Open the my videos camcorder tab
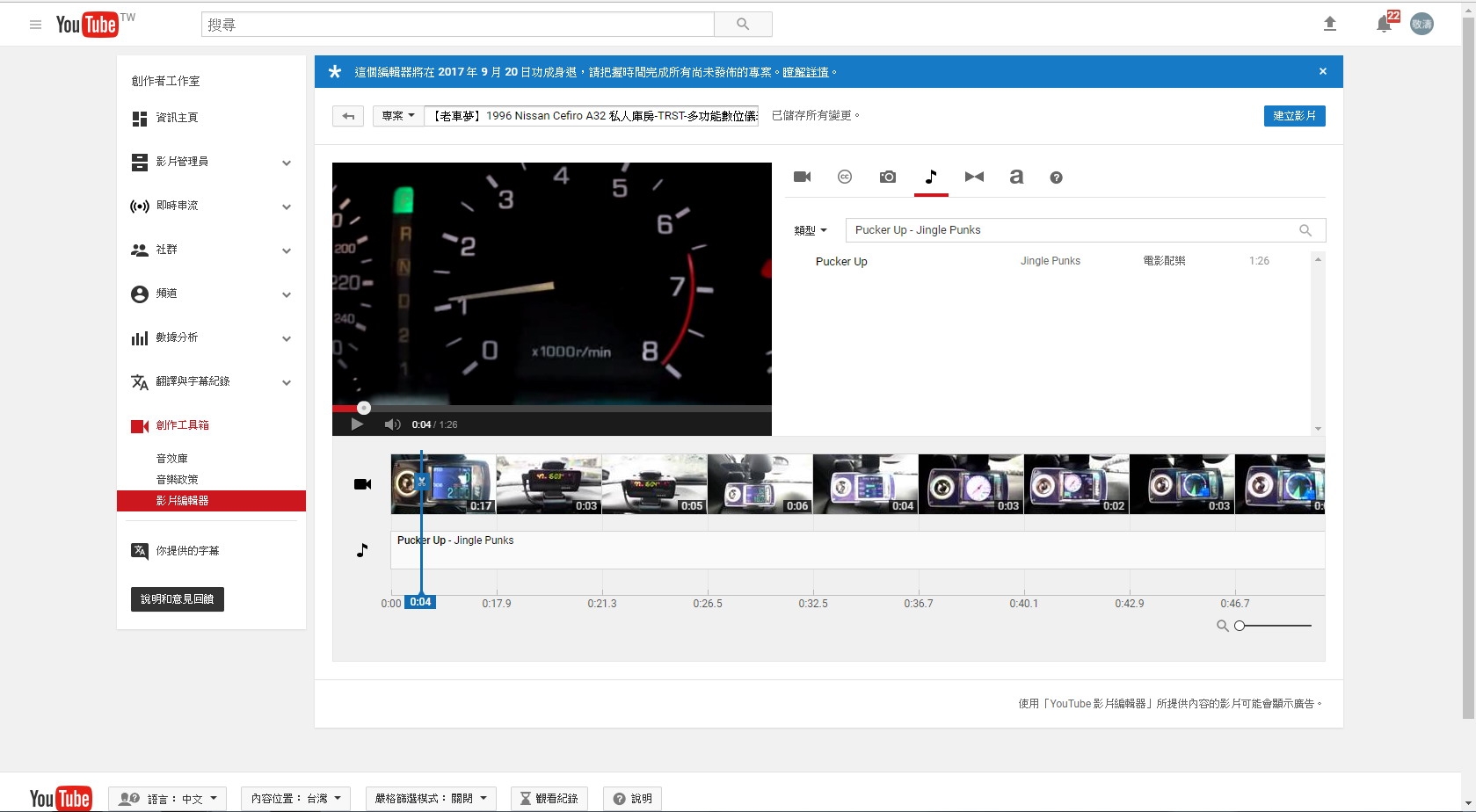Image resolution: width=1476 pixels, height=812 pixels. (802, 177)
